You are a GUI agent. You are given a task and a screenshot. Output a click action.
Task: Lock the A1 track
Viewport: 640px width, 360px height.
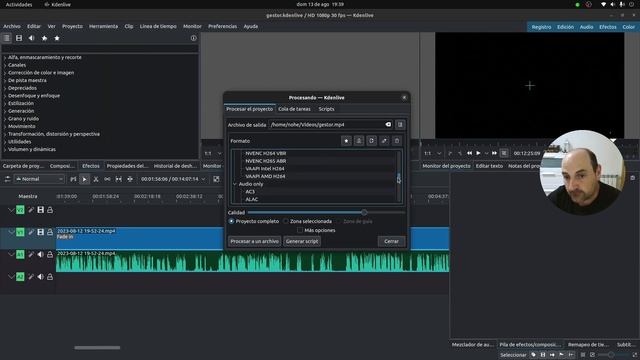pos(50,254)
